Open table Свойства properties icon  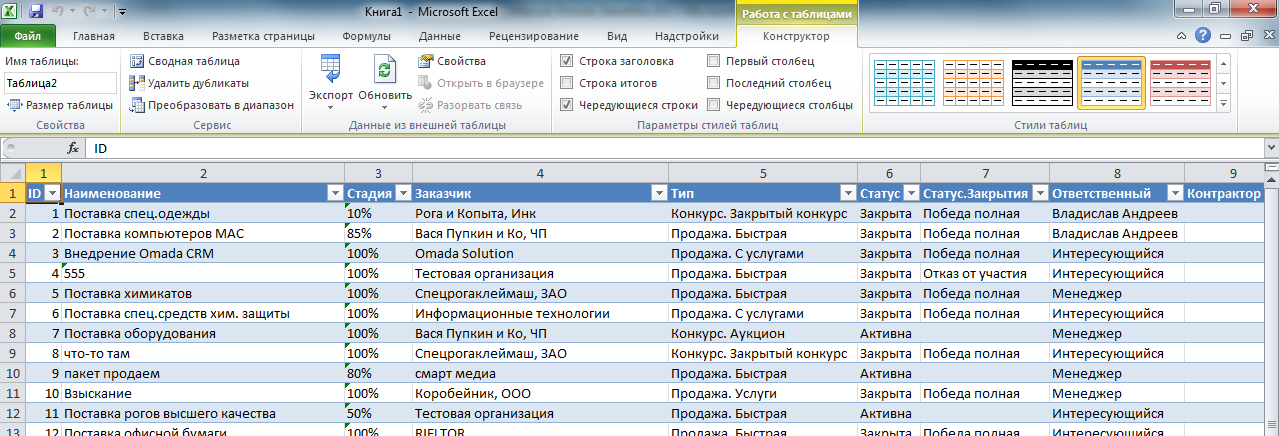tap(425, 61)
